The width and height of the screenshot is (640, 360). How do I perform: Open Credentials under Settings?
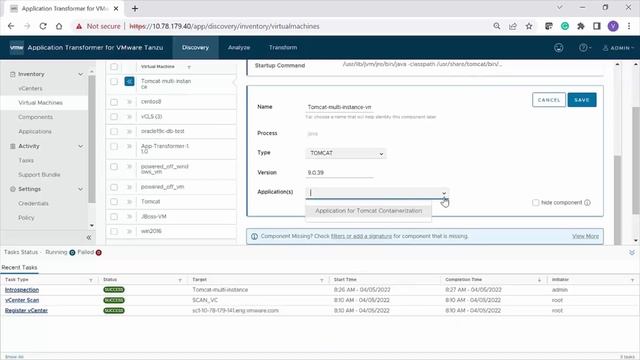coord(33,203)
